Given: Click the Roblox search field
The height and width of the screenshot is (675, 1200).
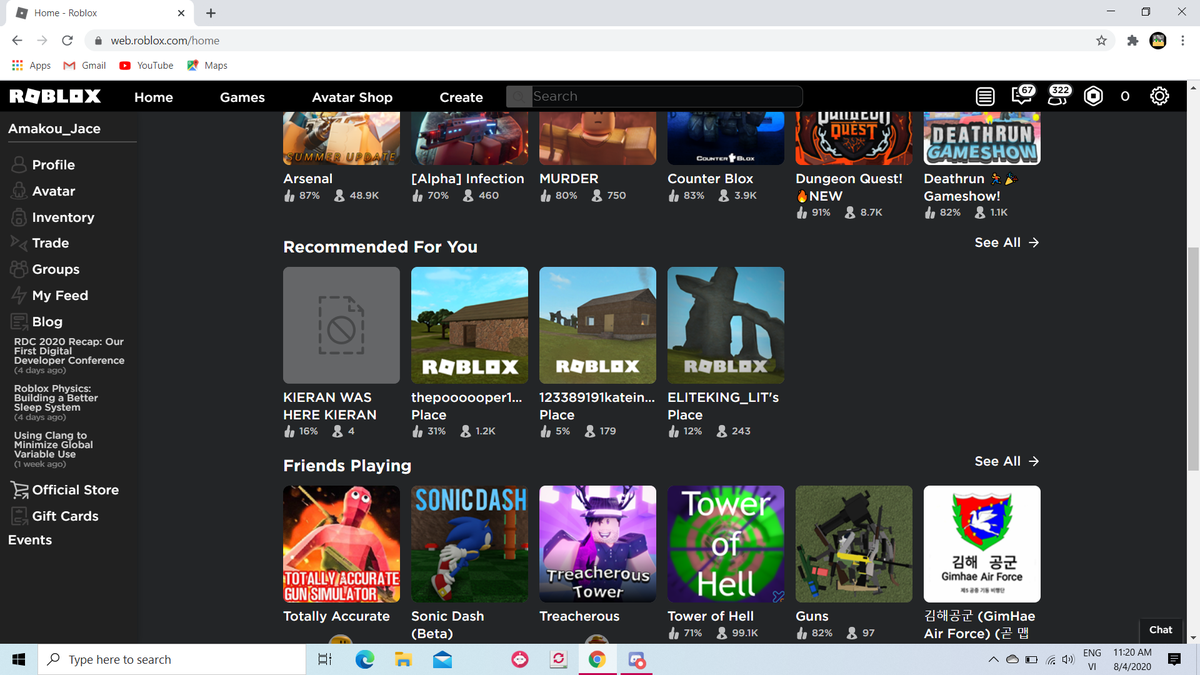Looking at the screenshot, I should 654,97.
